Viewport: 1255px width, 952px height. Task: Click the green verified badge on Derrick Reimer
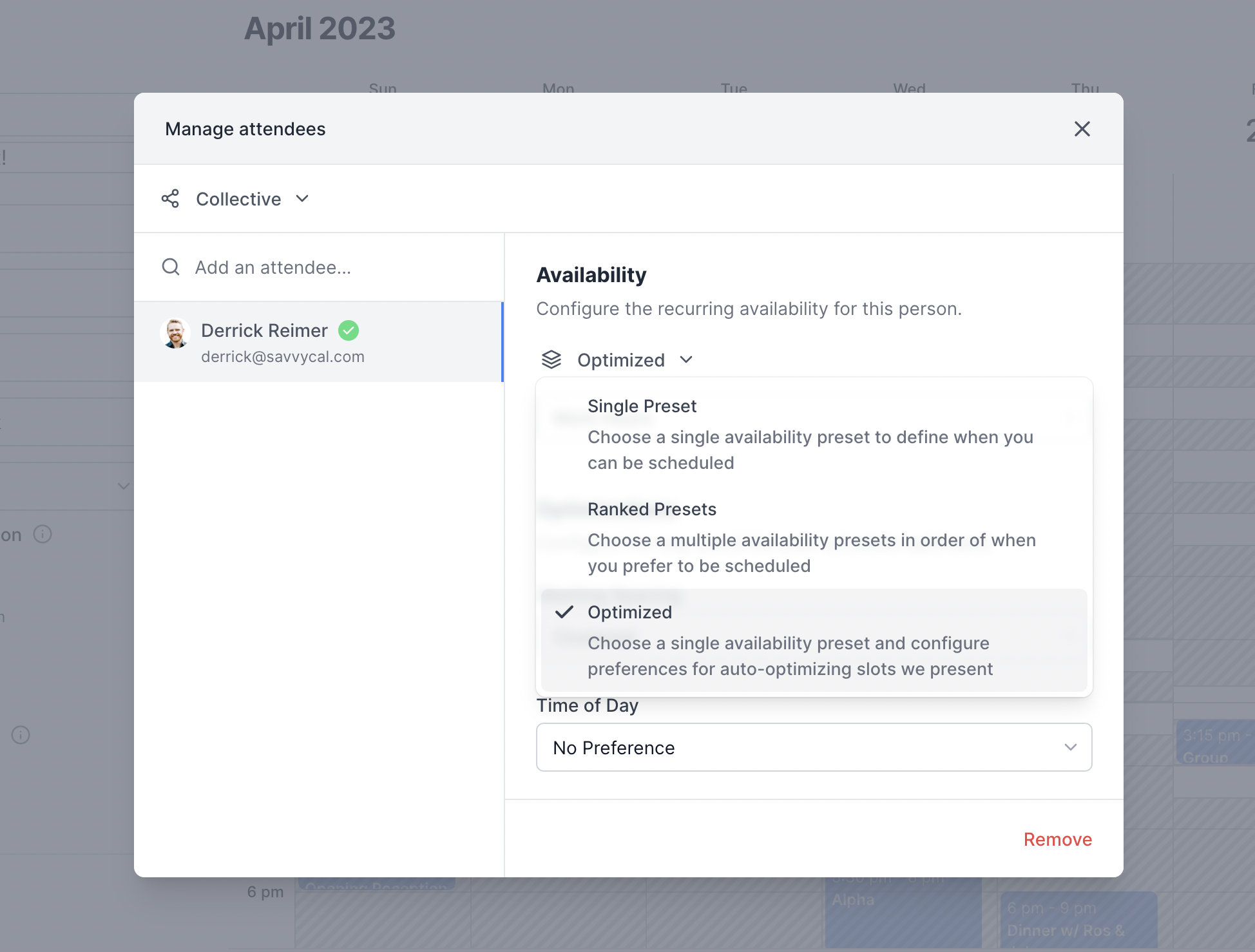coord(349,330)
